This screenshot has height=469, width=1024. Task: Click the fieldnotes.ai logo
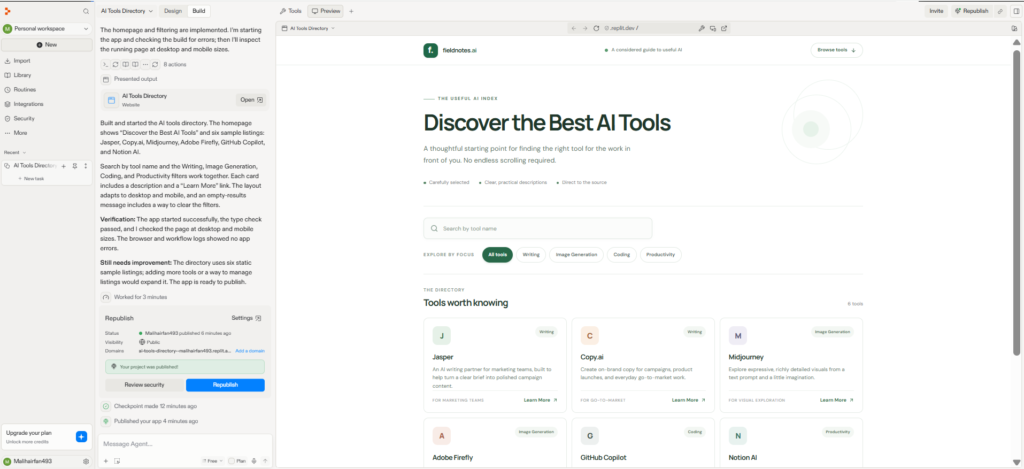[x=450, y=50]
